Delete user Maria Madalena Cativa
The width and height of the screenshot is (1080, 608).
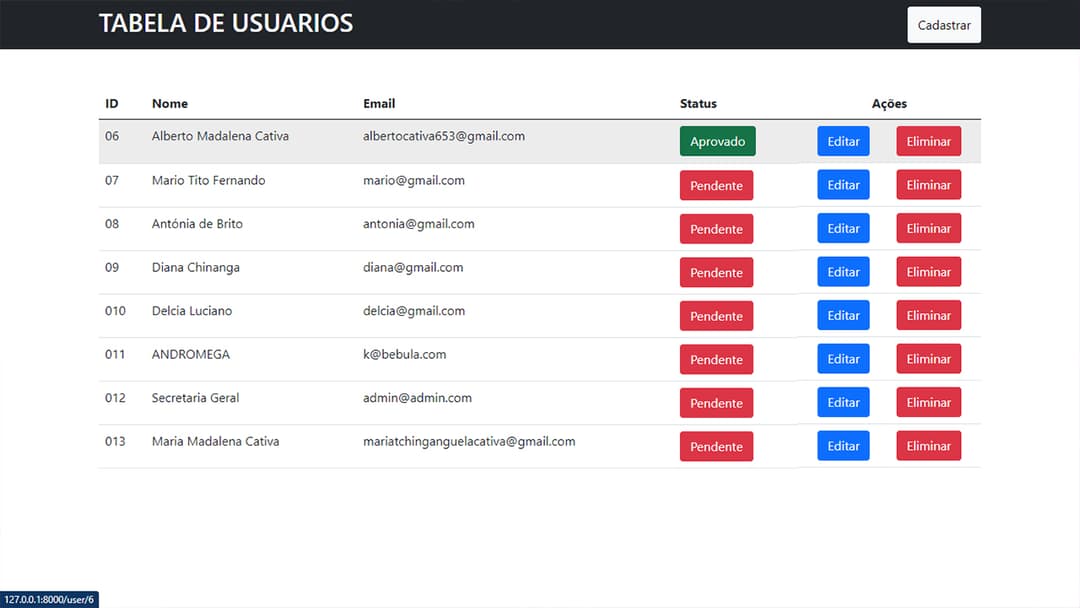tap(928, 446)
